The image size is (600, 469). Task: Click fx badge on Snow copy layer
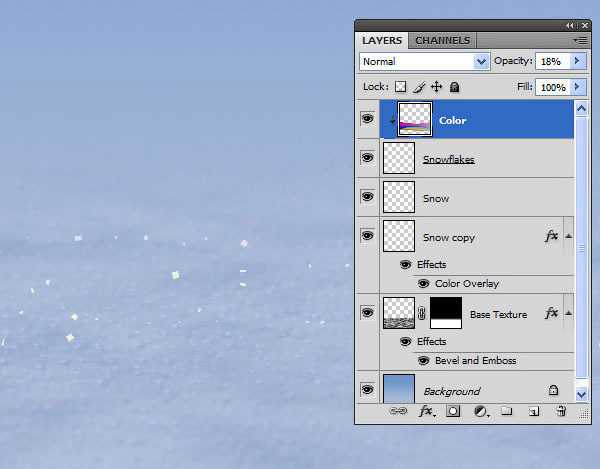coord(551,236)
